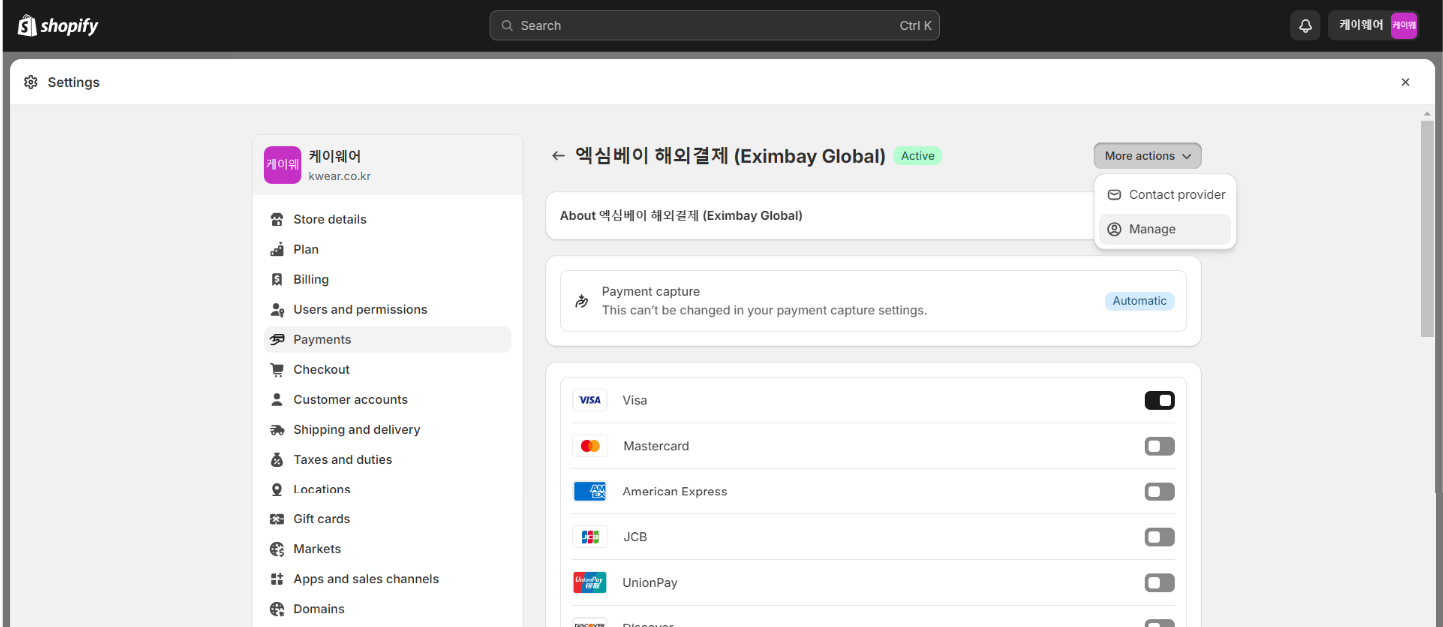
Task: Click the Automatic capture badge
Action: coord(1139,301)
